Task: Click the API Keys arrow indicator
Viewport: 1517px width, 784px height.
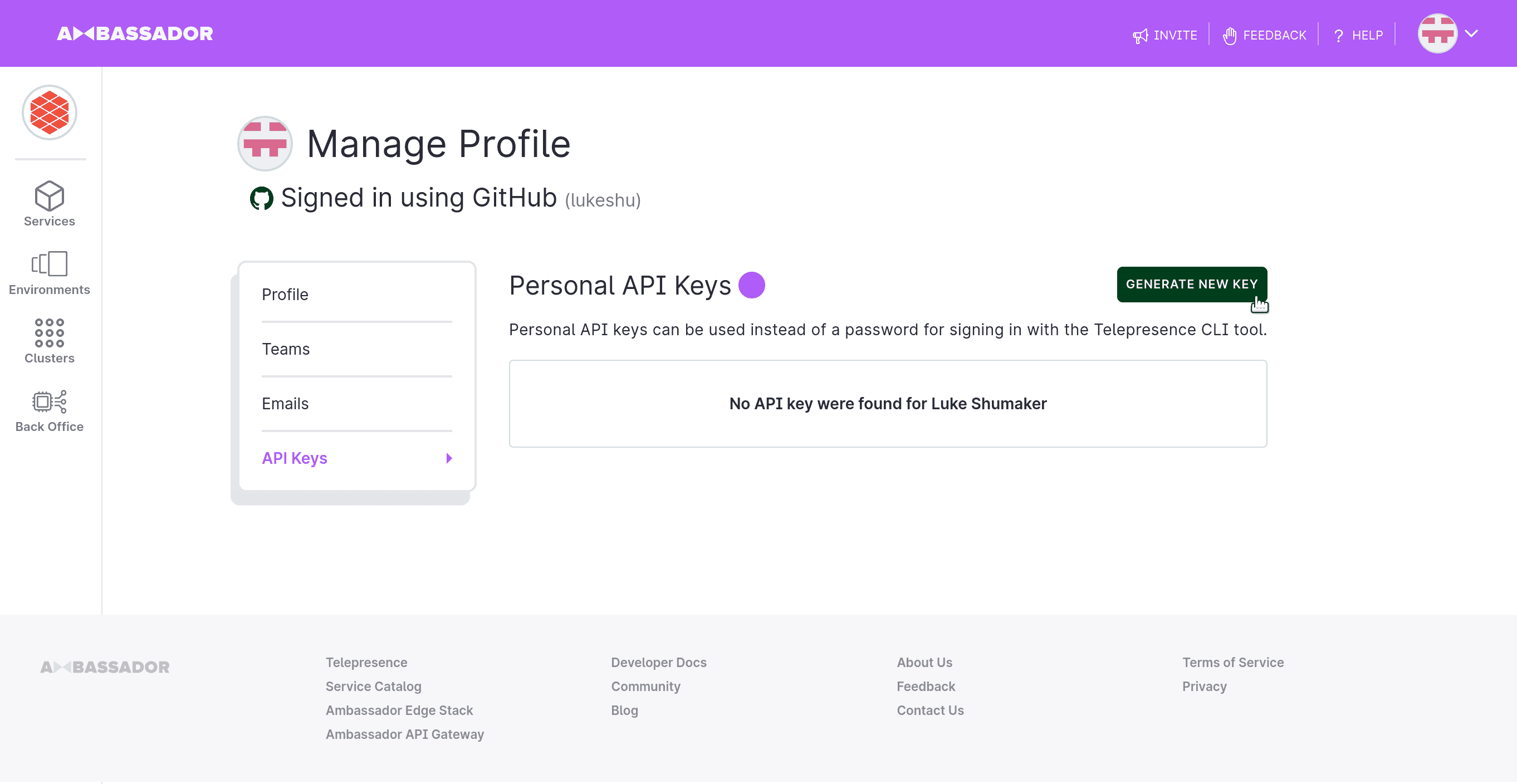Action: coord(449,458)
